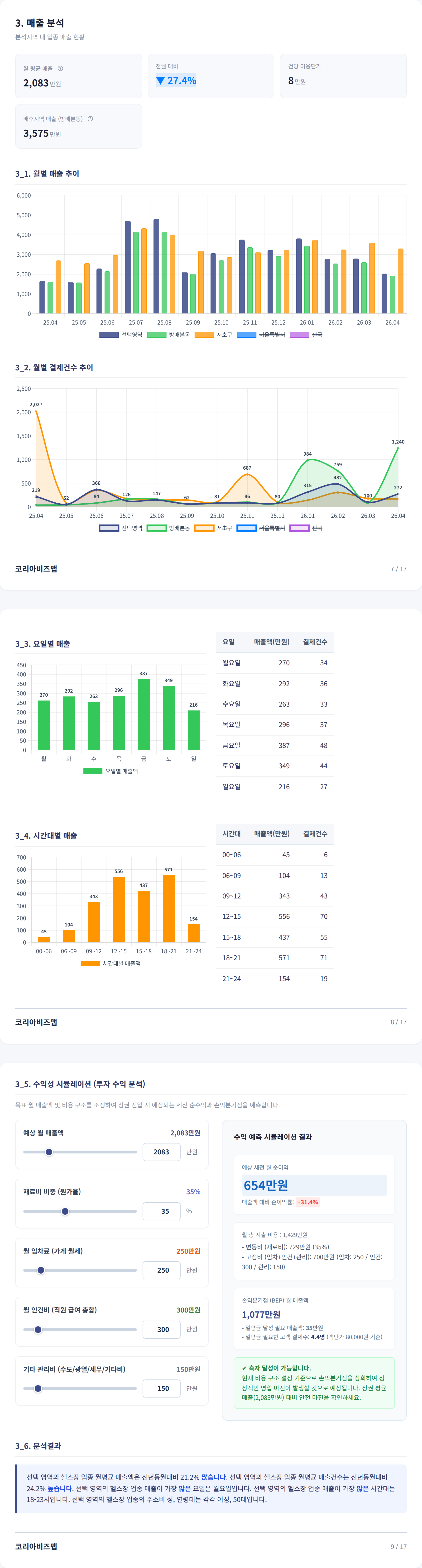Show 서울특별시 series in 월별 결제건수 추이 chart

click(x=261, y=528)
